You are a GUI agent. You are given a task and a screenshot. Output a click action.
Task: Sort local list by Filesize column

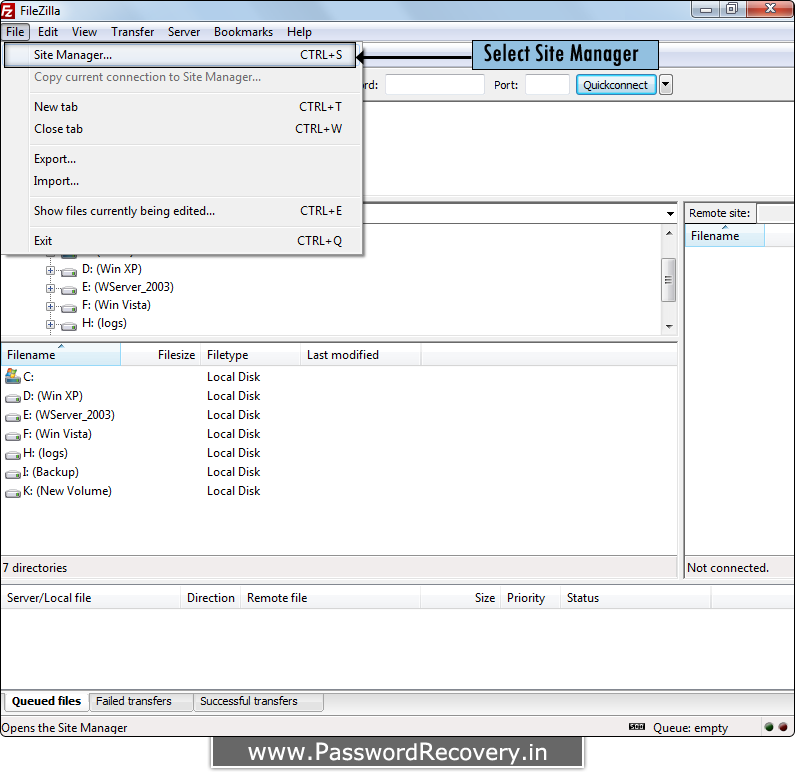pos(161,355)
